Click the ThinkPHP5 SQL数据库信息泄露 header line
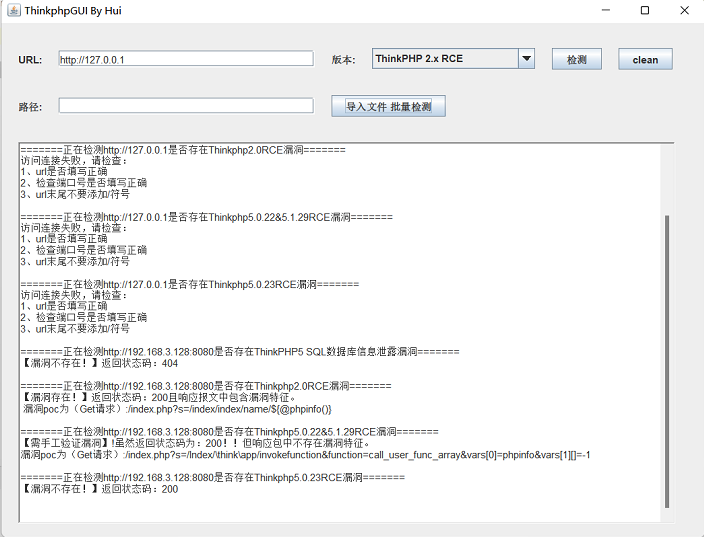 click(x=240, y=352)
